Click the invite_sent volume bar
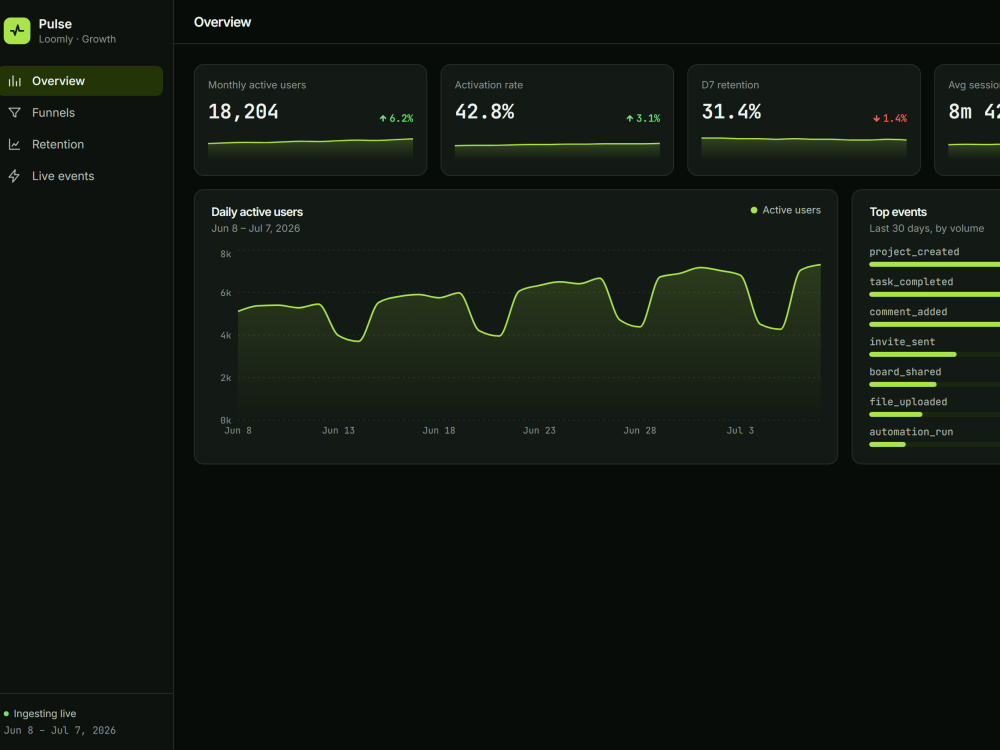The image size is (1000, 750). [x=913, y=354]
